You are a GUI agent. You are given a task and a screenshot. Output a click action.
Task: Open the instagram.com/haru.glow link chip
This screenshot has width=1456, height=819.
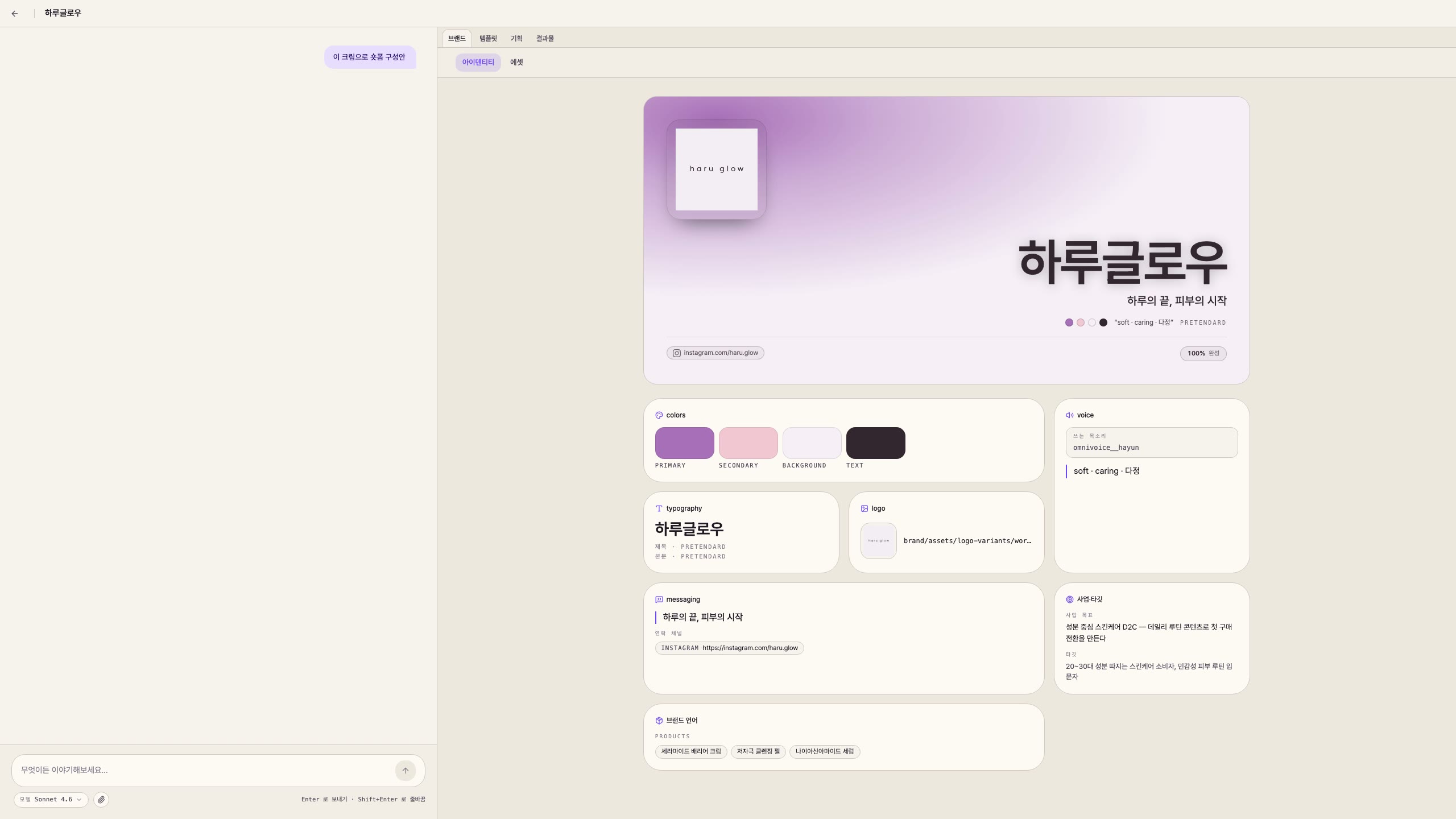click(715, 353)
